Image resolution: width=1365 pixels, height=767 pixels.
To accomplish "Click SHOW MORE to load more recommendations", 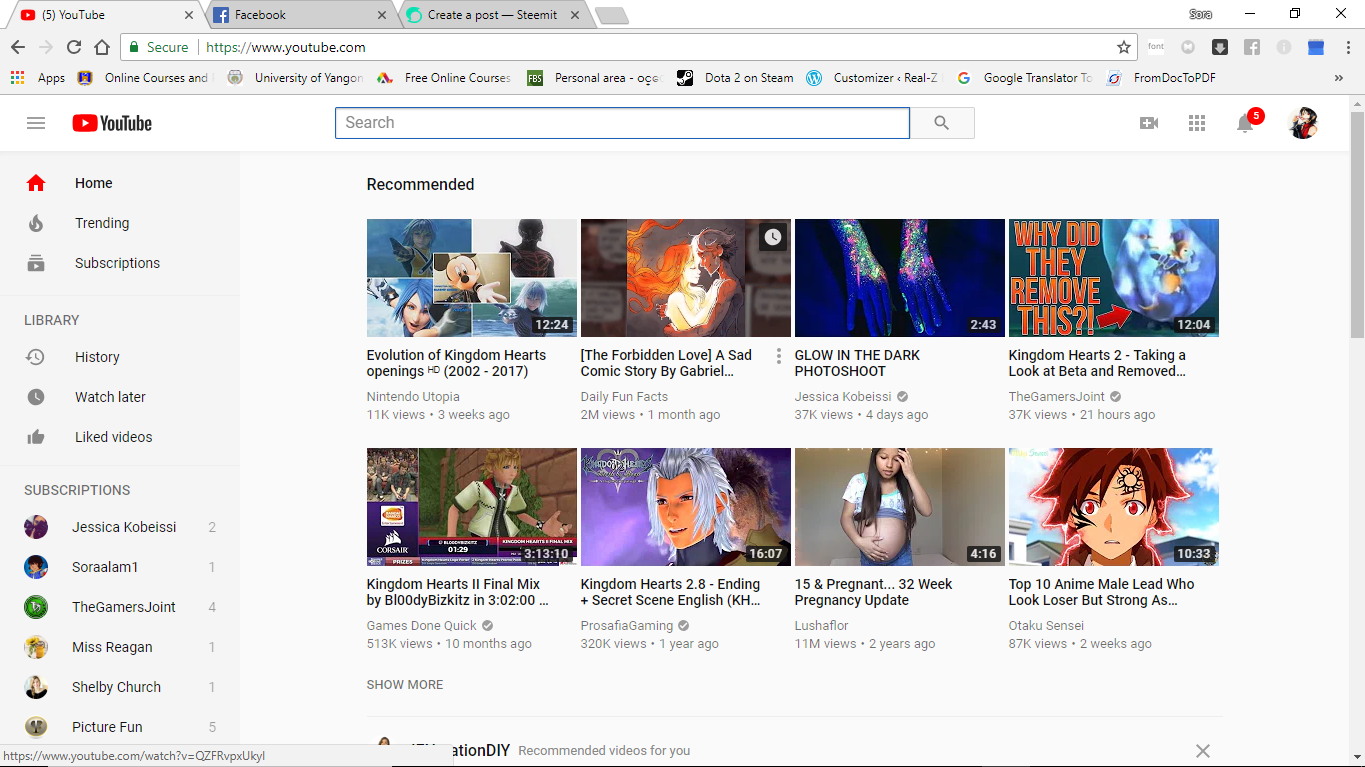I will pos(404,684).
